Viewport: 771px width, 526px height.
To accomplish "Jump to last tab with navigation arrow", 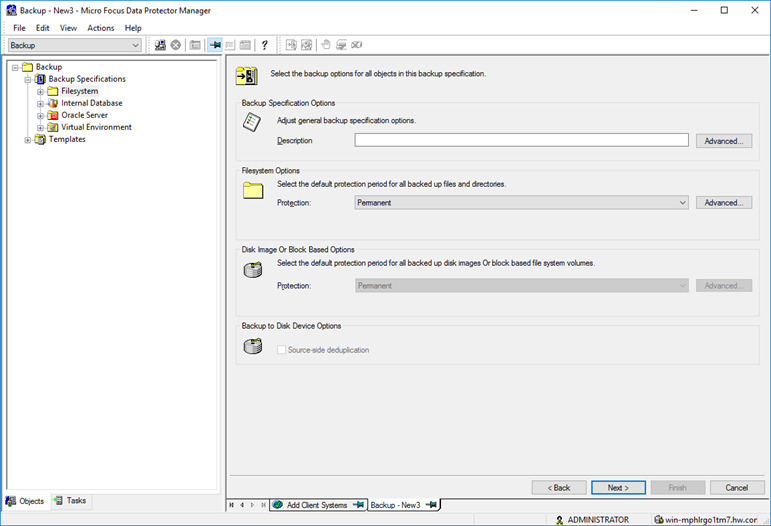I will click(x=263, y=505).
